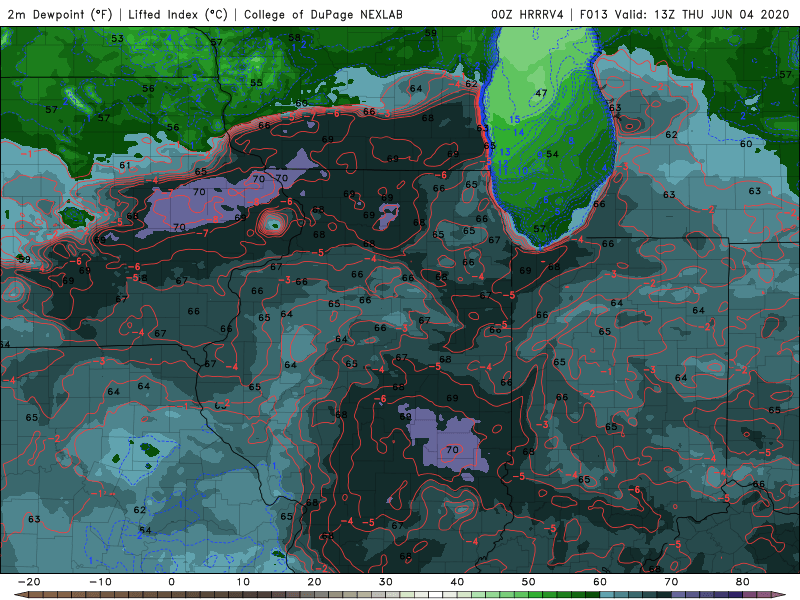Click the 47 dewpoint value over the lake
800x600 pixels.
(x=541, y=93)
